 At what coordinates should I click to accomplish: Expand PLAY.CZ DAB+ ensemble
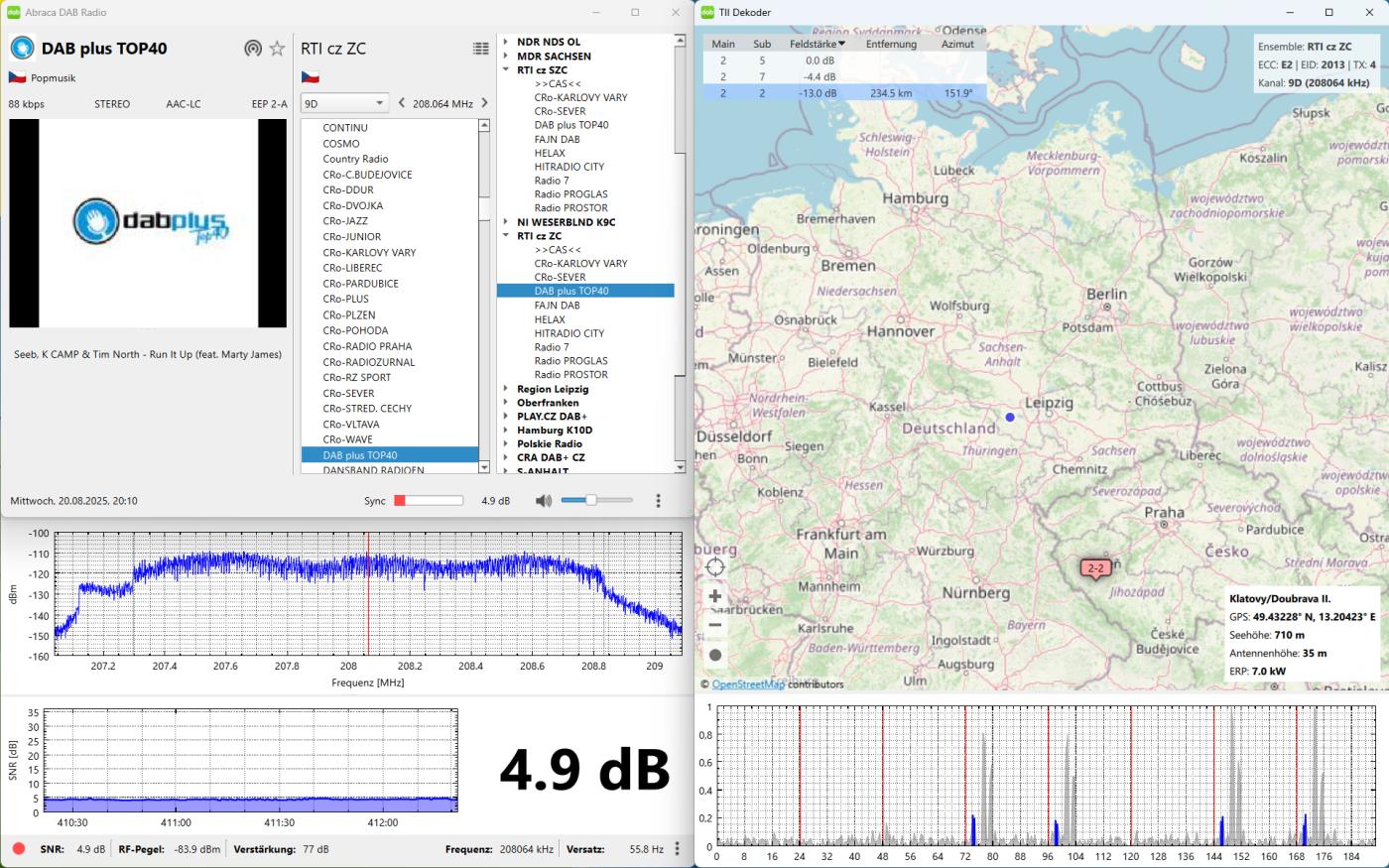point(505,417)
